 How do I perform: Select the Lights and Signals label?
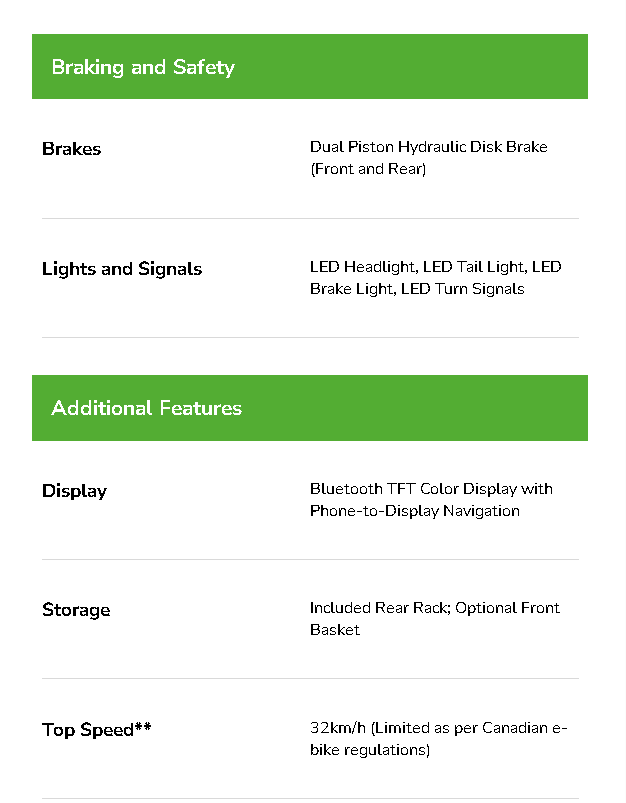[x=122, y=269]
